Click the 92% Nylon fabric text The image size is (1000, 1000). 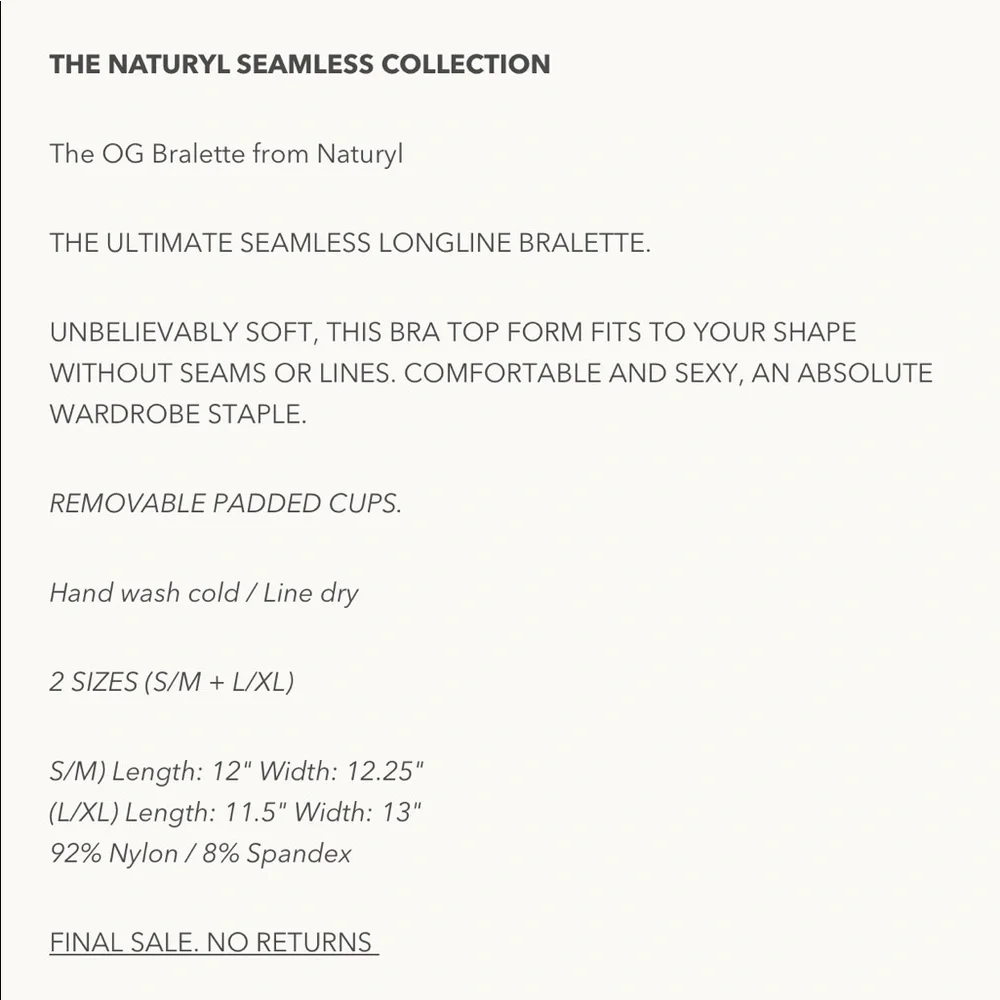coord(114,853)
